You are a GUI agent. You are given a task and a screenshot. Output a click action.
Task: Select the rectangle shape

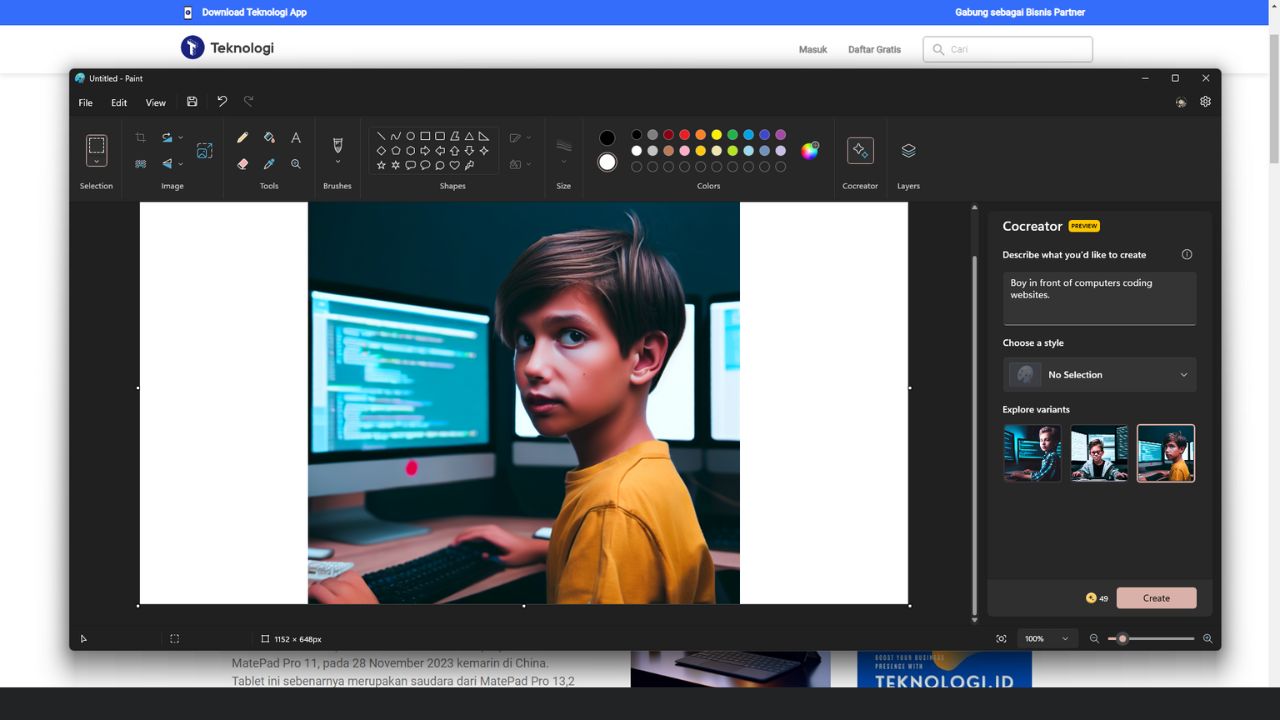[425, 136]
